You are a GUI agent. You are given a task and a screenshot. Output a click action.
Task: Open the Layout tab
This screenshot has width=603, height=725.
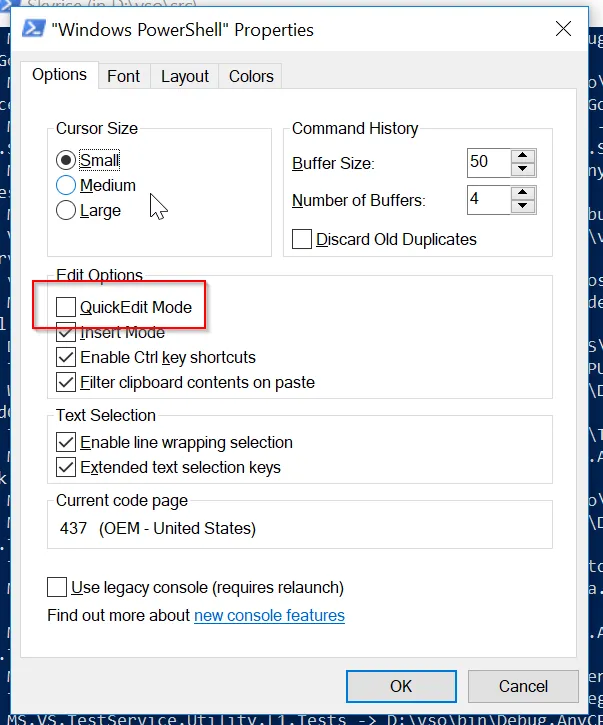pyautogui.click(x=185, y=76)
